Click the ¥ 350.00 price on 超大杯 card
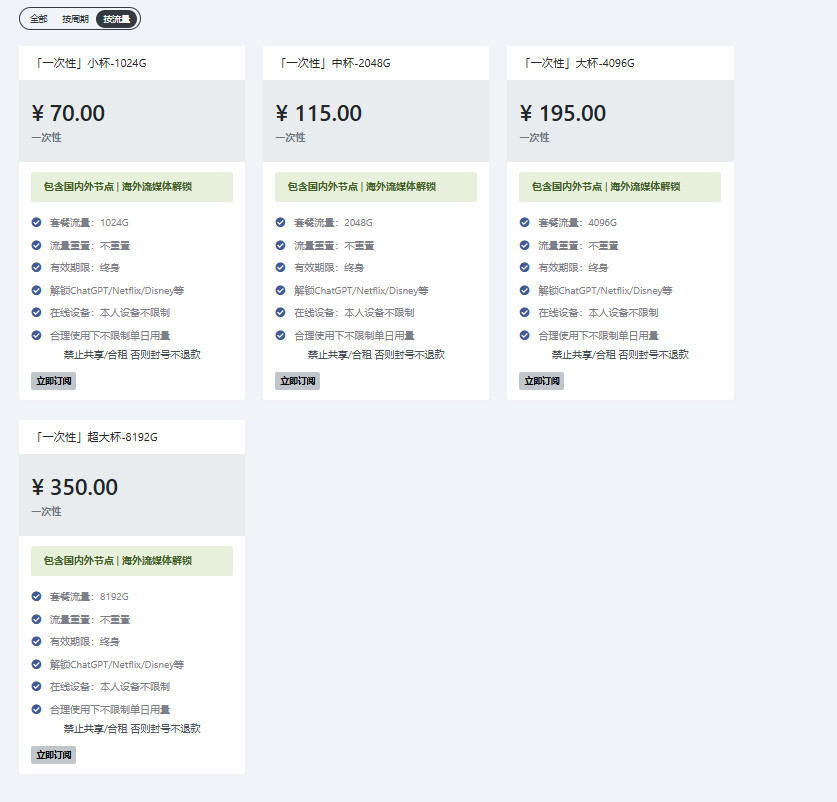This screenshot has width=837, height=802. coord(75,488)
